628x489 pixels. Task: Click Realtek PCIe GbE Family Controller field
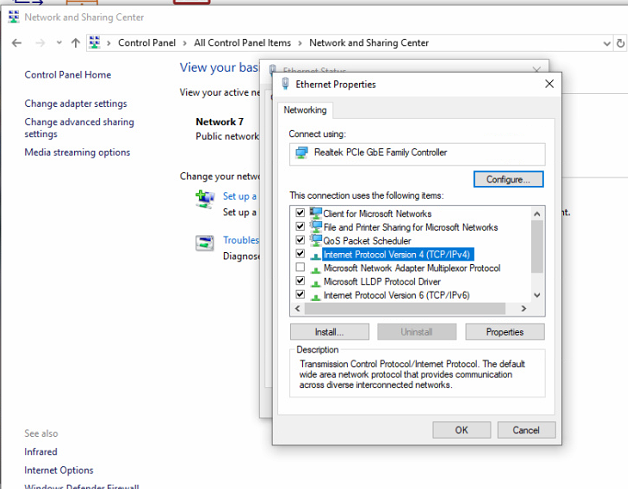[x=417, y=154]
